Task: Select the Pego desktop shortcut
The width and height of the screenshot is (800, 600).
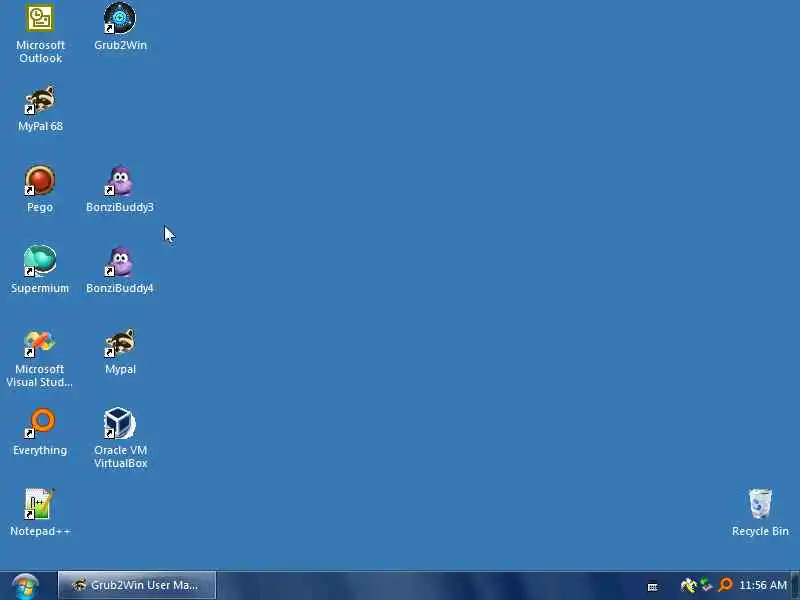Action: click(x=40, y=189)
